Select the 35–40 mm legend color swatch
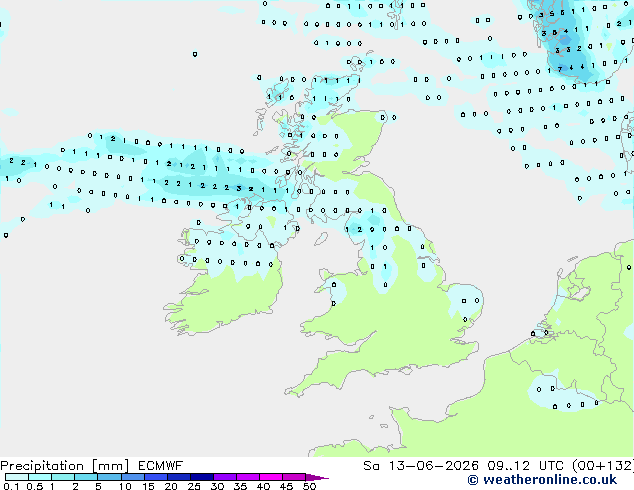The width and height of the screenshot is (634, 490). (247, 477)
